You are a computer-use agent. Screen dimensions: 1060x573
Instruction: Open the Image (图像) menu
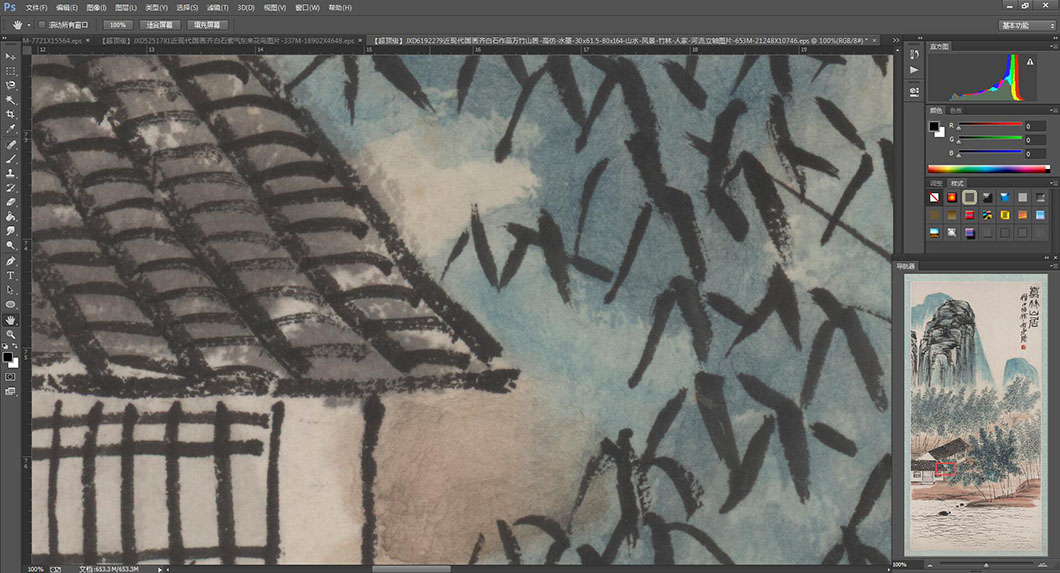(x=97, y=8)
